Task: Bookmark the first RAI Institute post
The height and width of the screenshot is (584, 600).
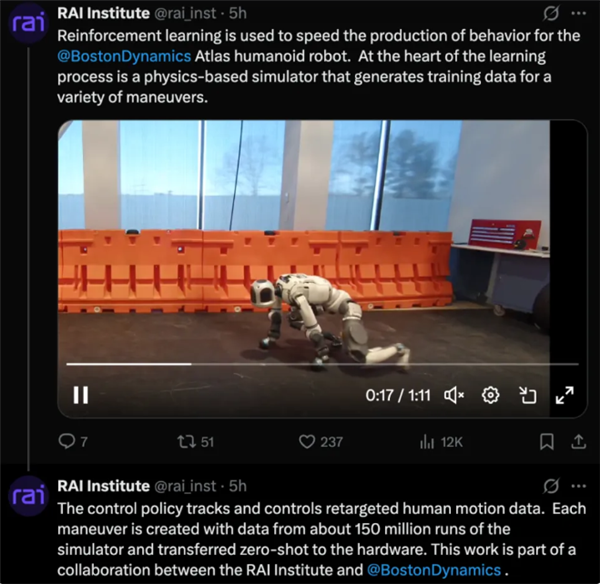Action: pos(547,441)
